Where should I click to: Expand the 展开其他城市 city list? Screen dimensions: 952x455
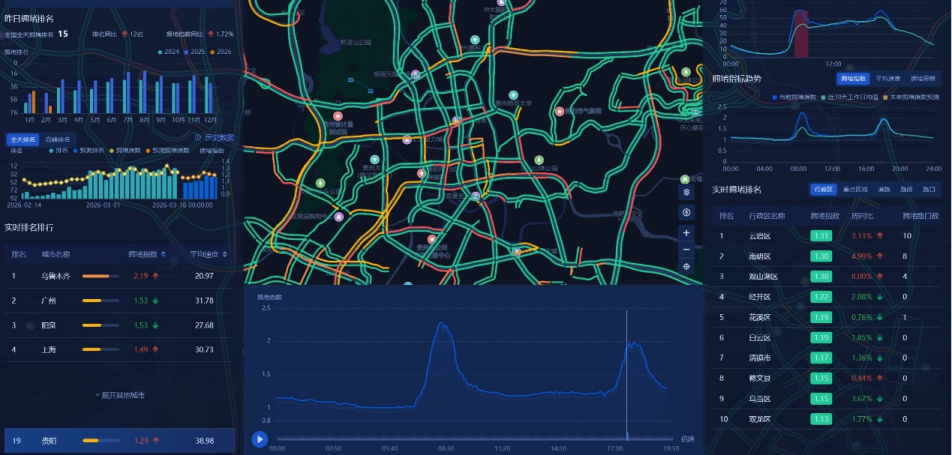pyautogui.click(x=119, y=396)
